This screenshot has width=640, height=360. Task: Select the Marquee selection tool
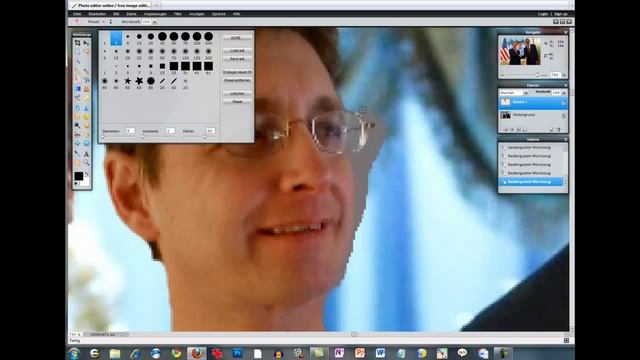click(78, 52)
